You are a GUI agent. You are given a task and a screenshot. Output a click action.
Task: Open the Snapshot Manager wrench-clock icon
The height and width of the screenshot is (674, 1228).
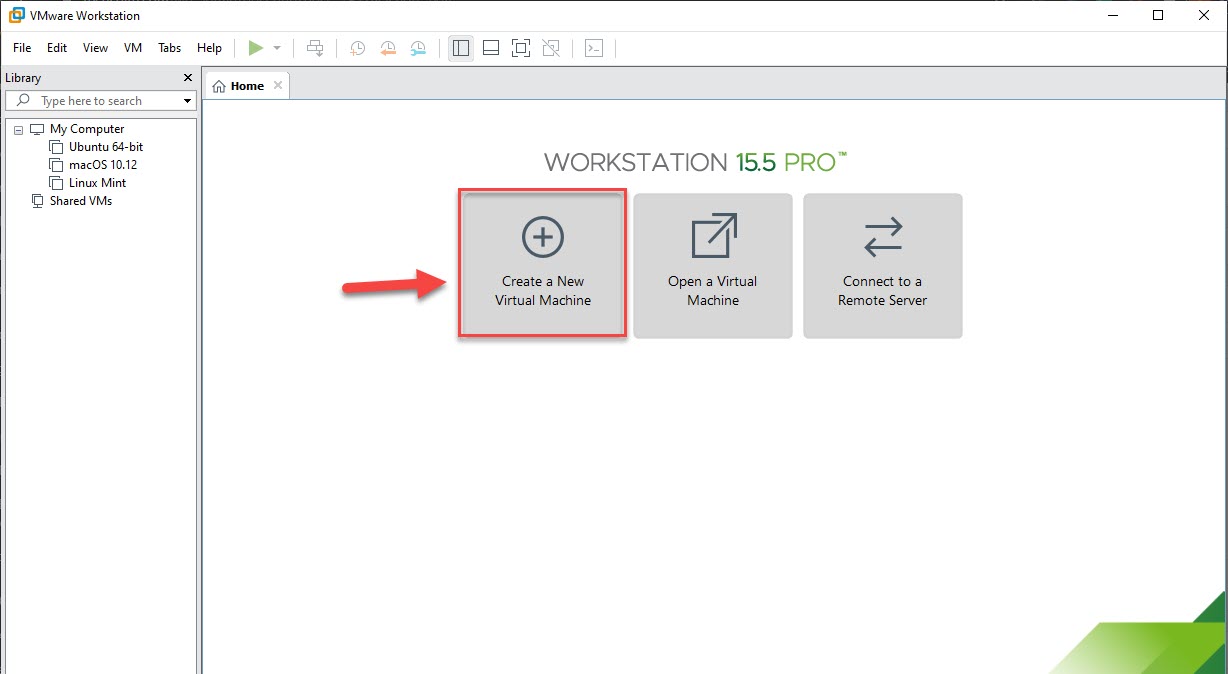[x=418, y=48]
